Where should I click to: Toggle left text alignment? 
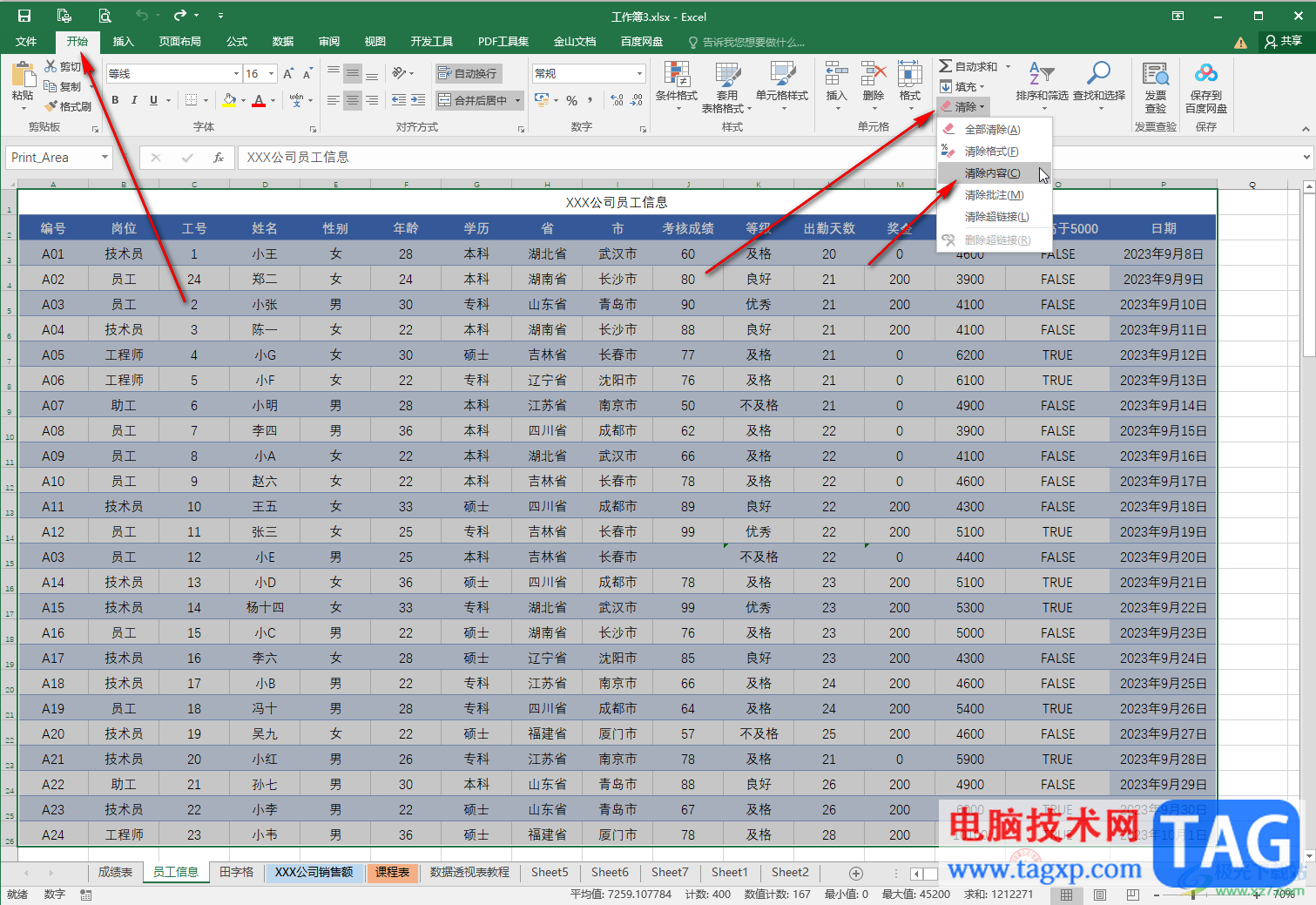(x=334, y=100)
